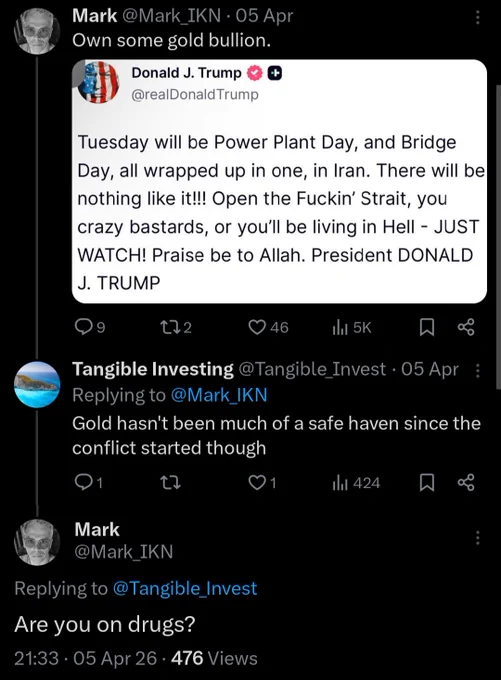Bookmark Tangible Investing's reply
This screenshot has height=680, width=501.
[x=427, y=482]
